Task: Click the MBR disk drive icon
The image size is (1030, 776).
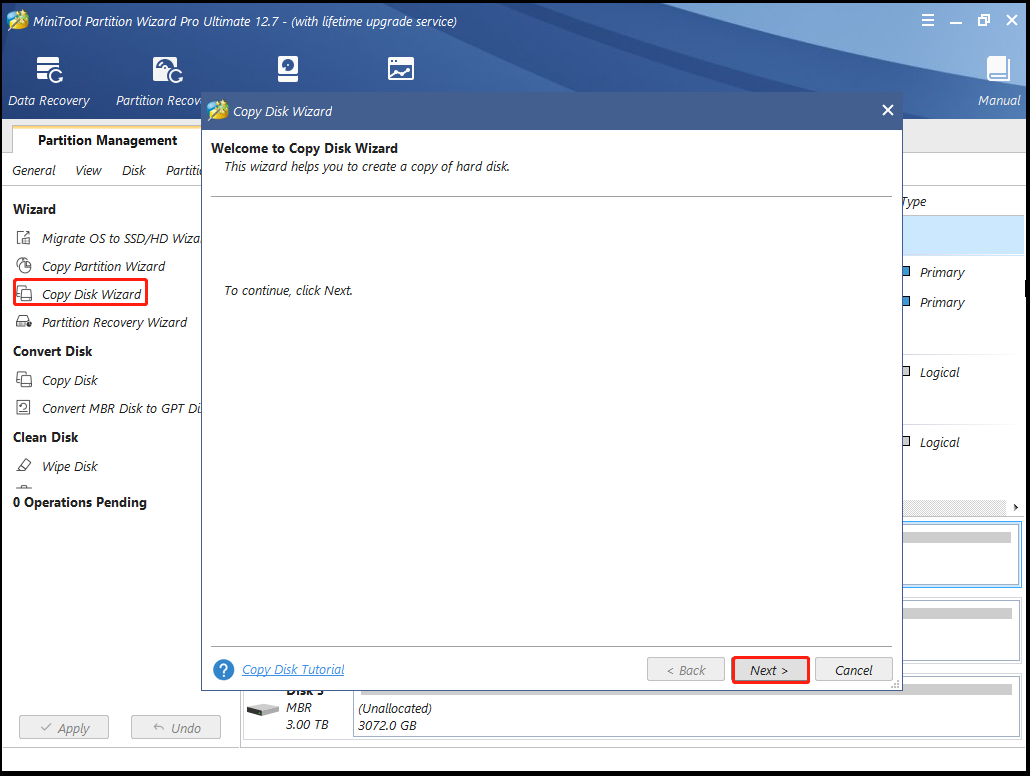Action: click(263, 710)
